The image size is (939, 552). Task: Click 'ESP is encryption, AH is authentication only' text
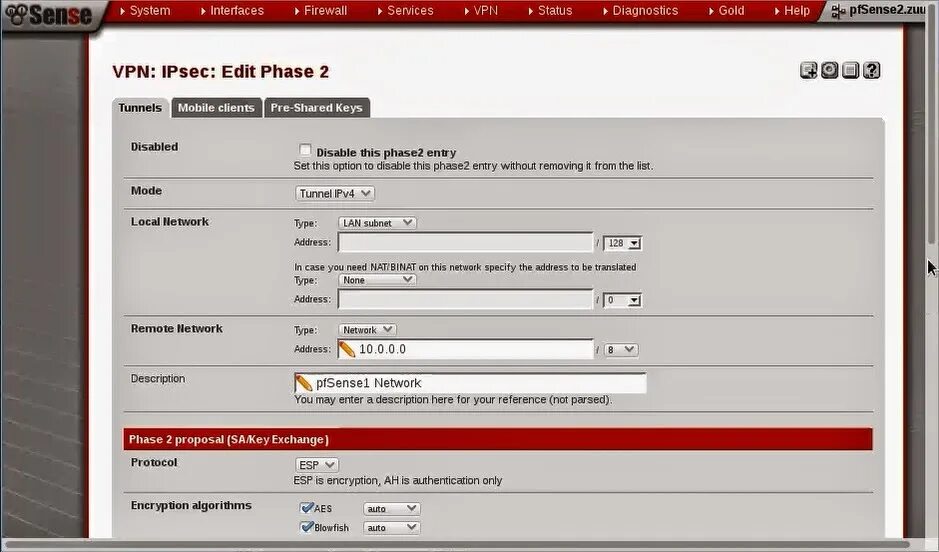click(398, 481)
